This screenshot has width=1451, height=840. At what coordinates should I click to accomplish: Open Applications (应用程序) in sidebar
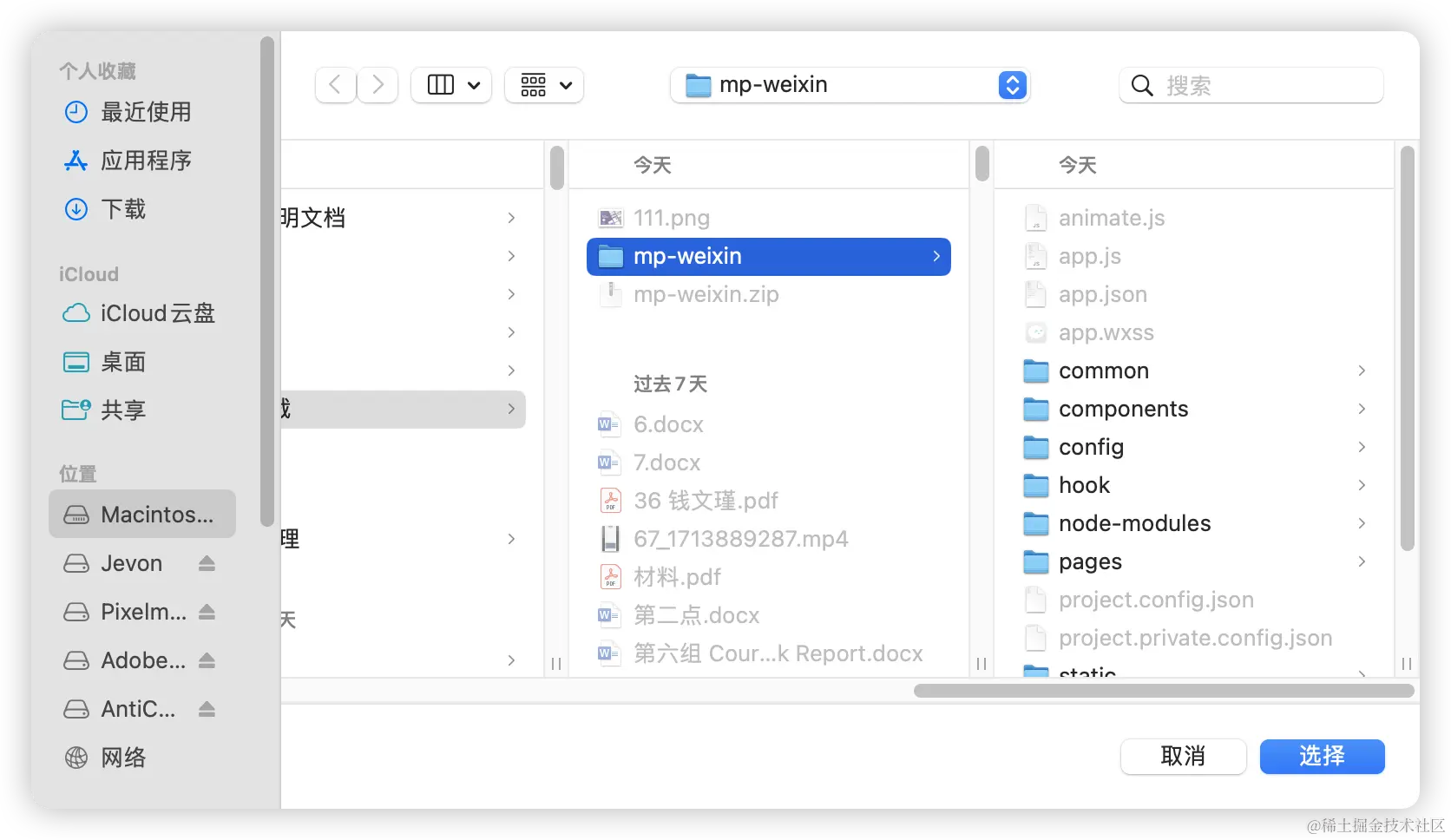click(143, 161)
